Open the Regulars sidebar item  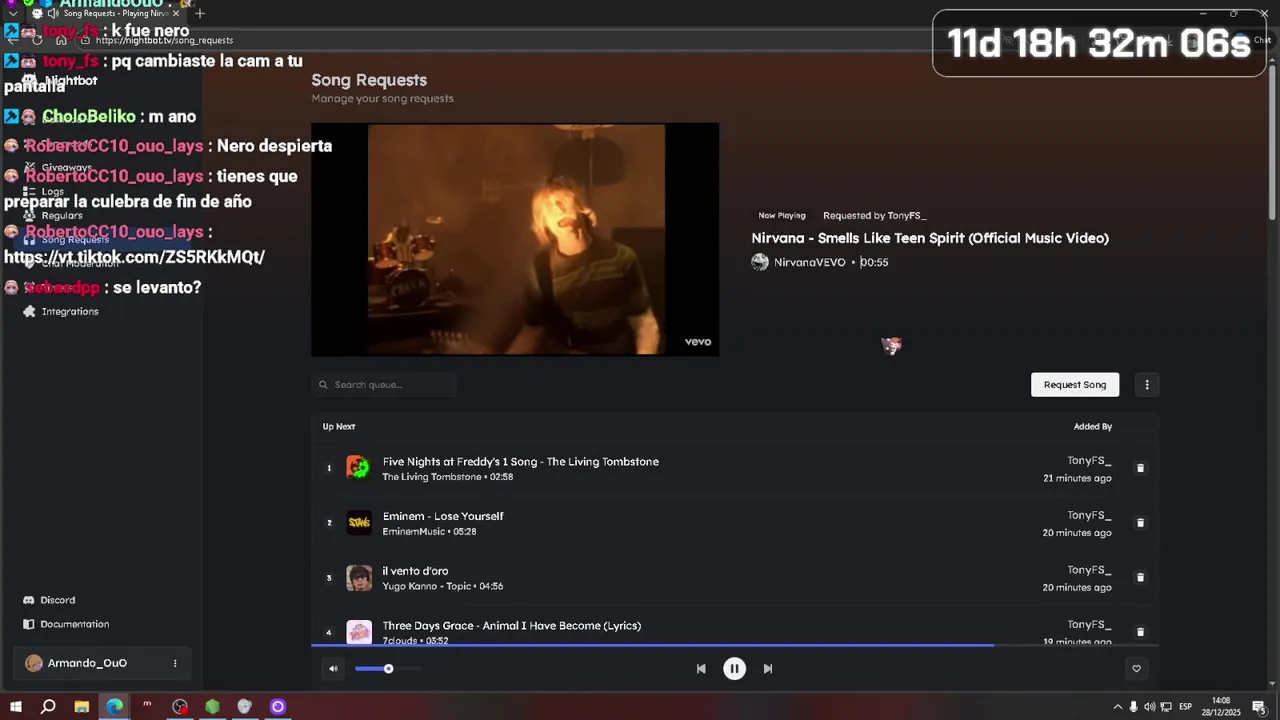pos(62,216)
